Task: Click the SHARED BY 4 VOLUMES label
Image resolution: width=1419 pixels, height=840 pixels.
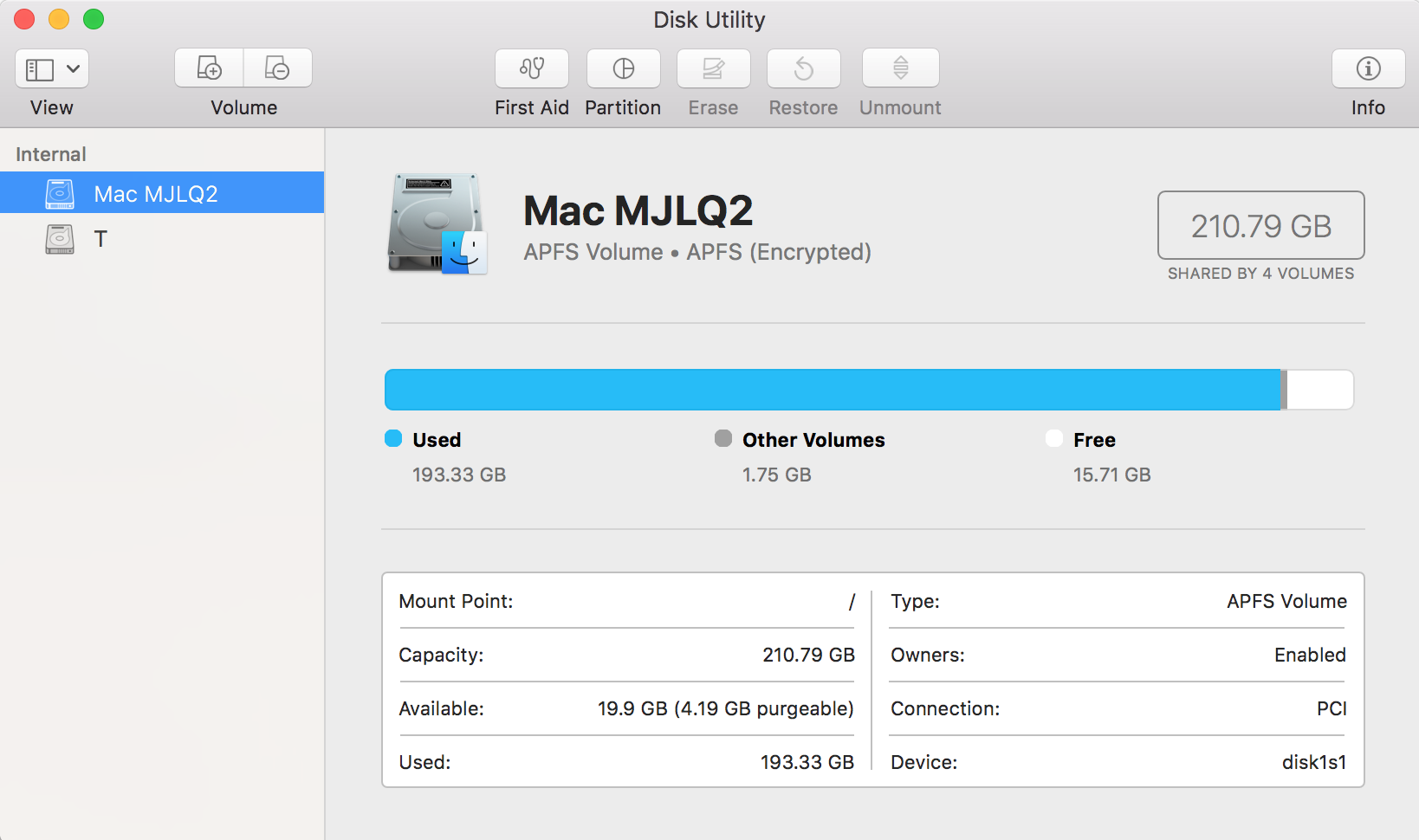Action: pyautogui.click(x=1261, y=274)
